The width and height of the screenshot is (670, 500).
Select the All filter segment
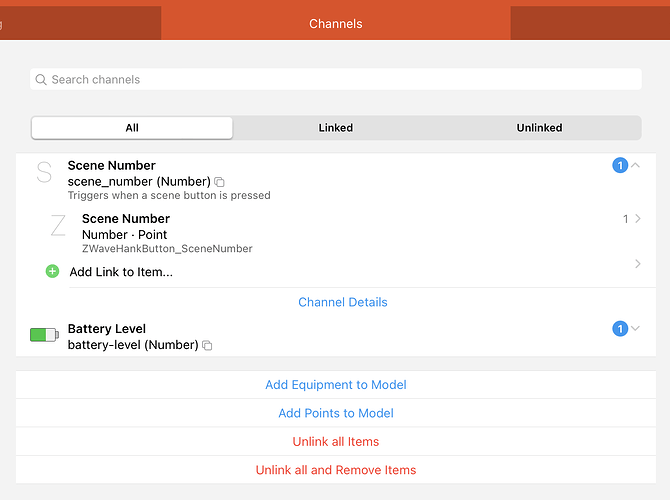132,128
